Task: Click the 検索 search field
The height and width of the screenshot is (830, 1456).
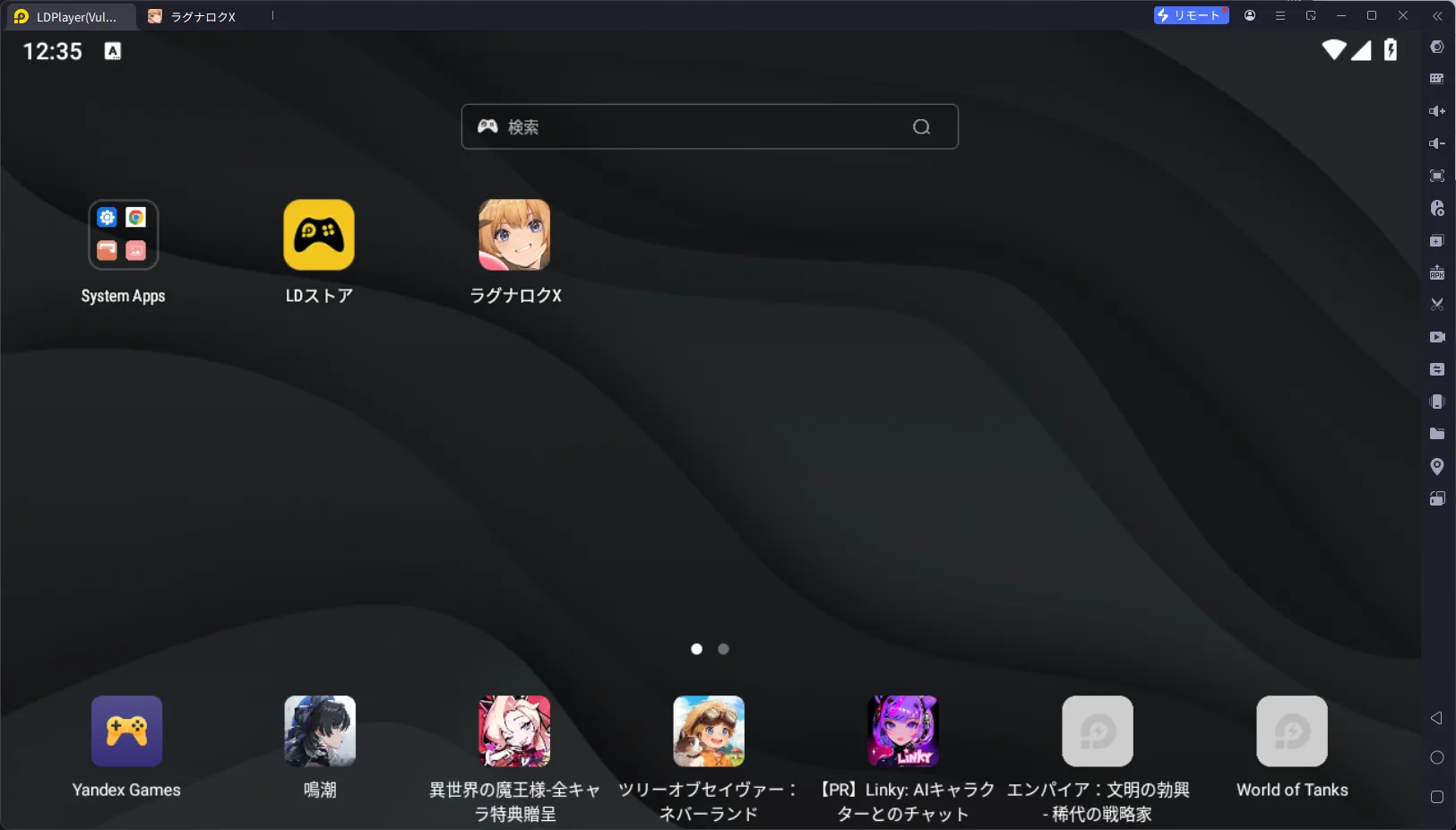Action: pyautogui.click(x=708, y=126)
